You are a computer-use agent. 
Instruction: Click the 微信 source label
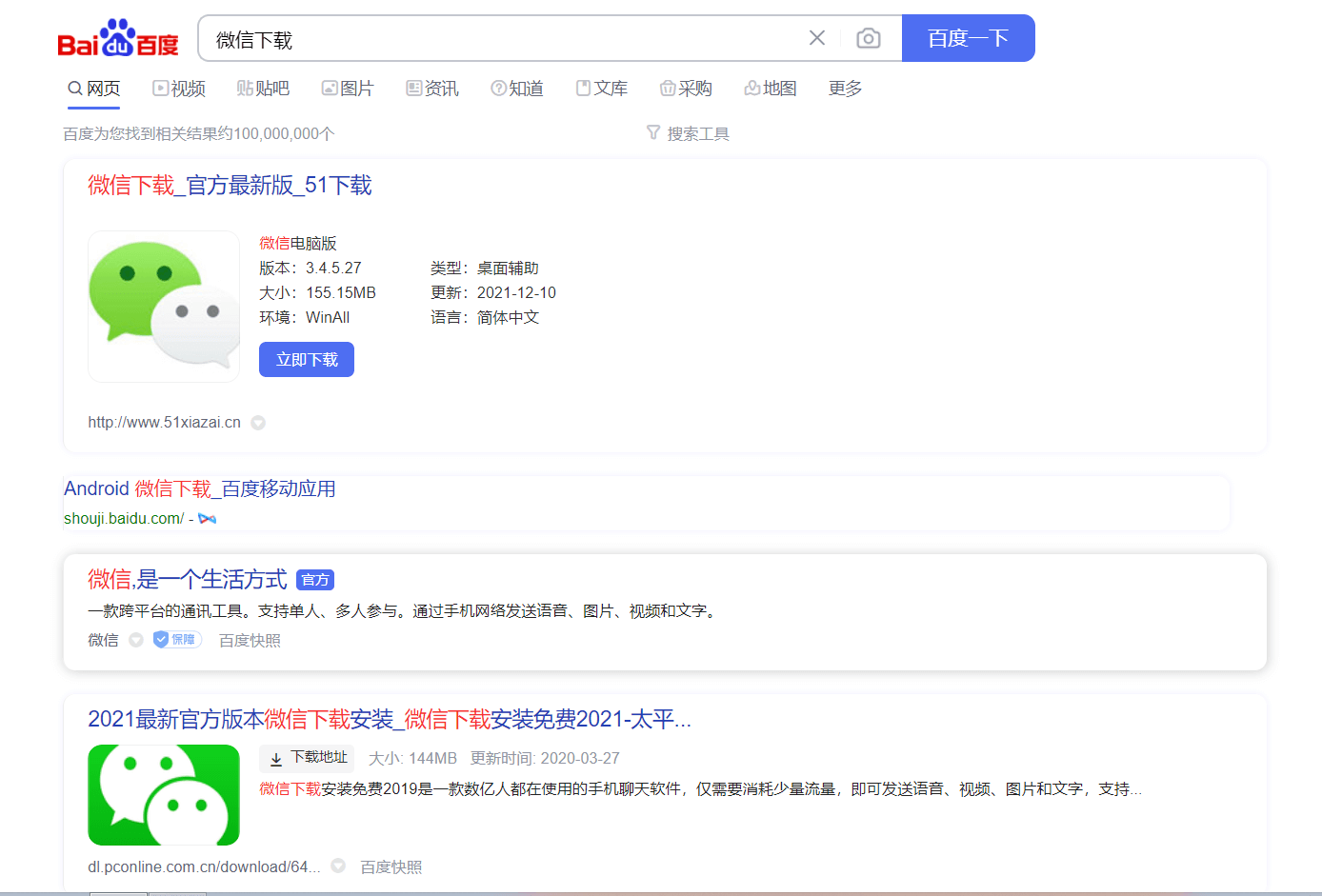(103, 641)
